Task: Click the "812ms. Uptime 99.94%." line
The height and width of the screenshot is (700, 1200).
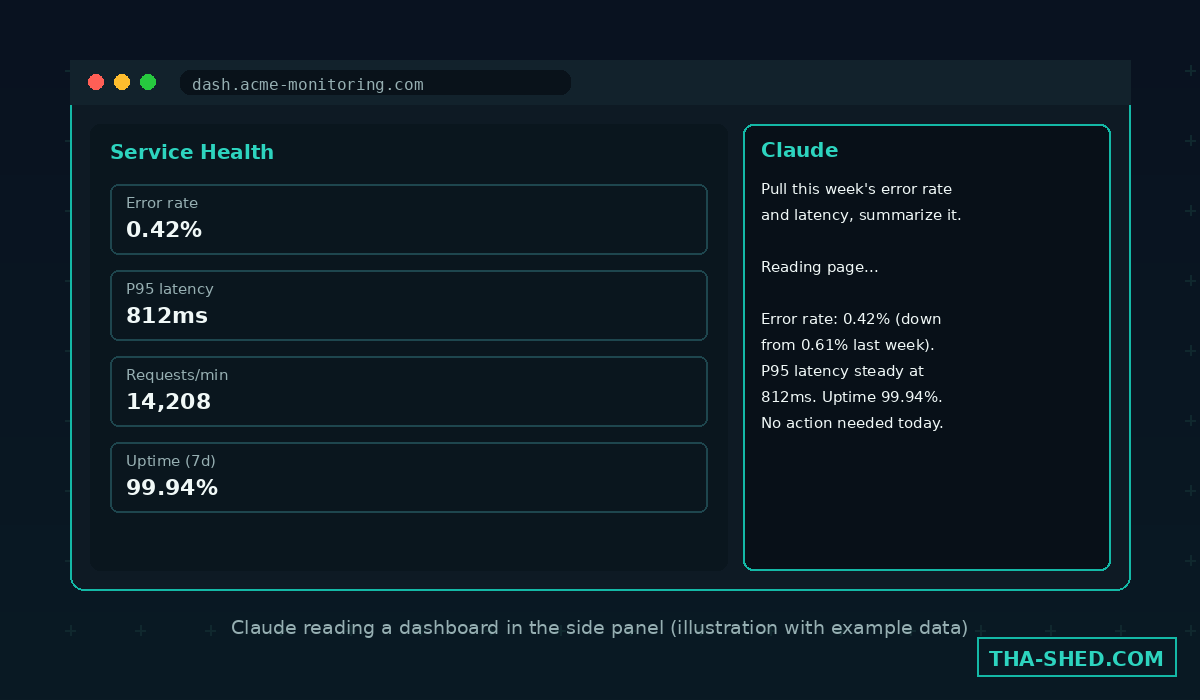Action: (852, 397)
